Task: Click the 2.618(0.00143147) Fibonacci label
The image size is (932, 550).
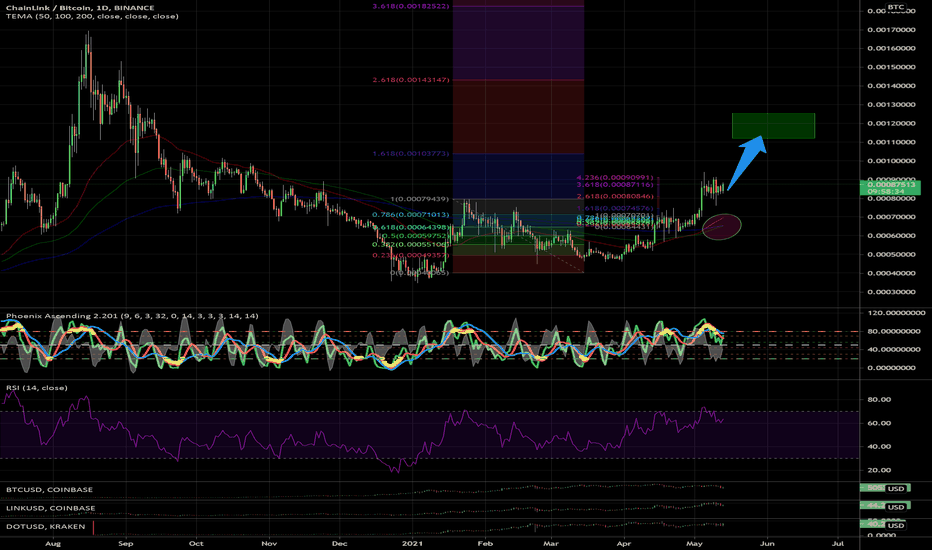Action: pyautogui.click(x=411, y=80)
